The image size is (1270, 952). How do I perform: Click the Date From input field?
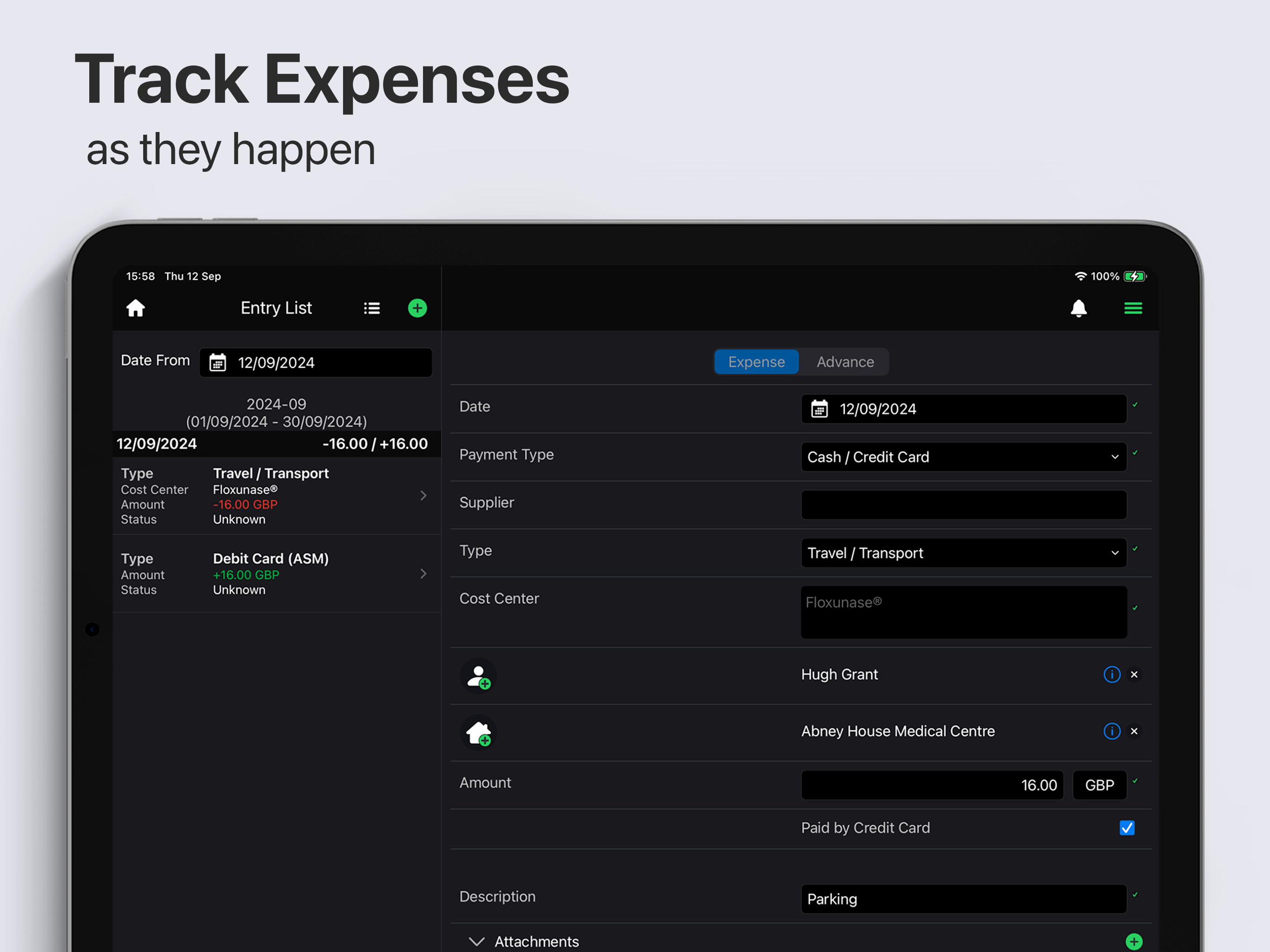[316, 363]
